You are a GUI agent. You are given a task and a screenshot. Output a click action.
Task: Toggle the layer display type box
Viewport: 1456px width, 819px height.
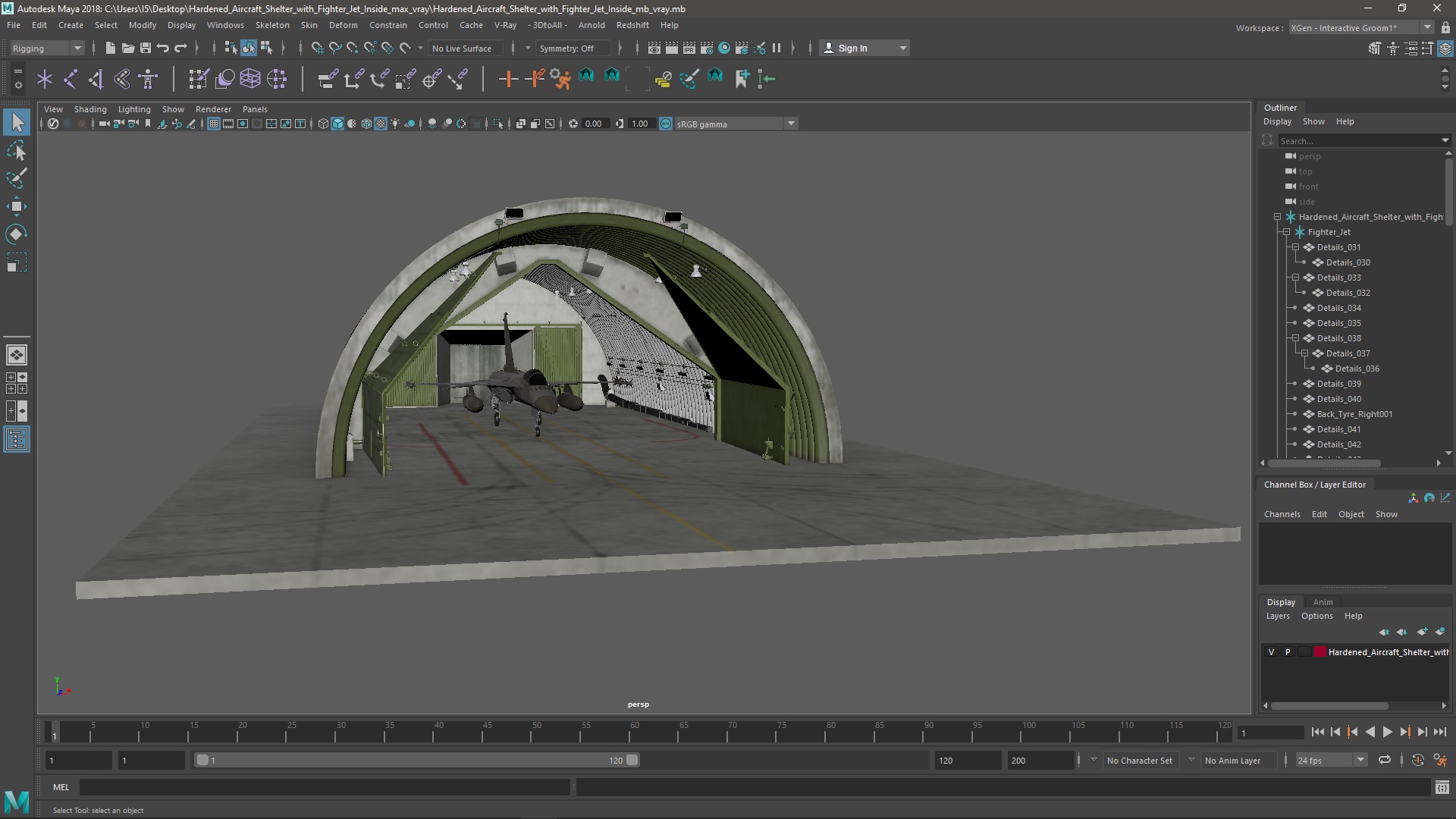(x=1304, y=652)
